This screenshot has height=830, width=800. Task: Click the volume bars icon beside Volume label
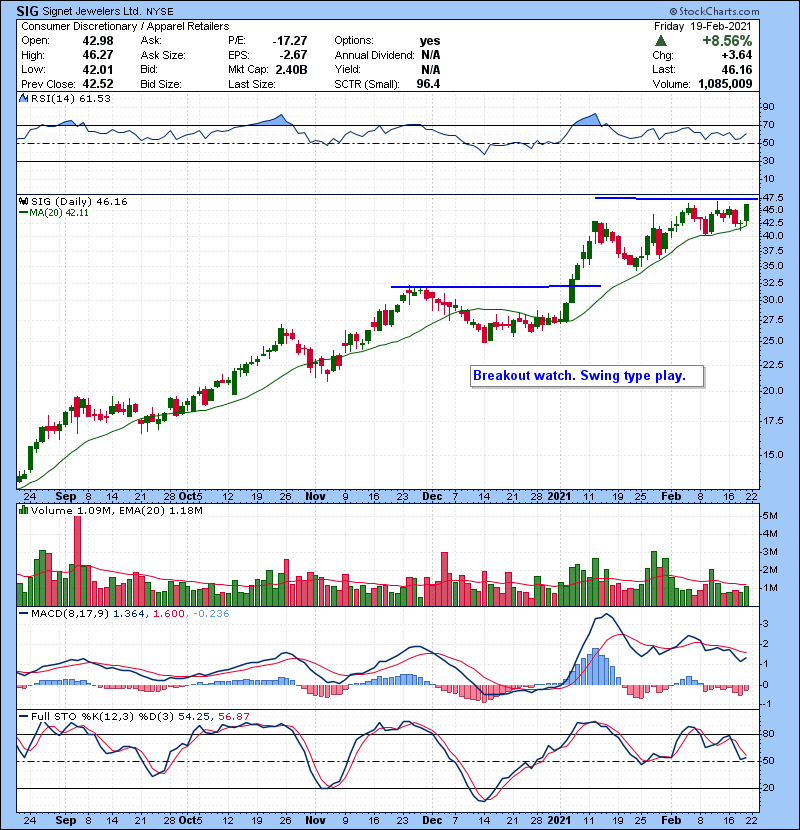[x=23, y=510]
